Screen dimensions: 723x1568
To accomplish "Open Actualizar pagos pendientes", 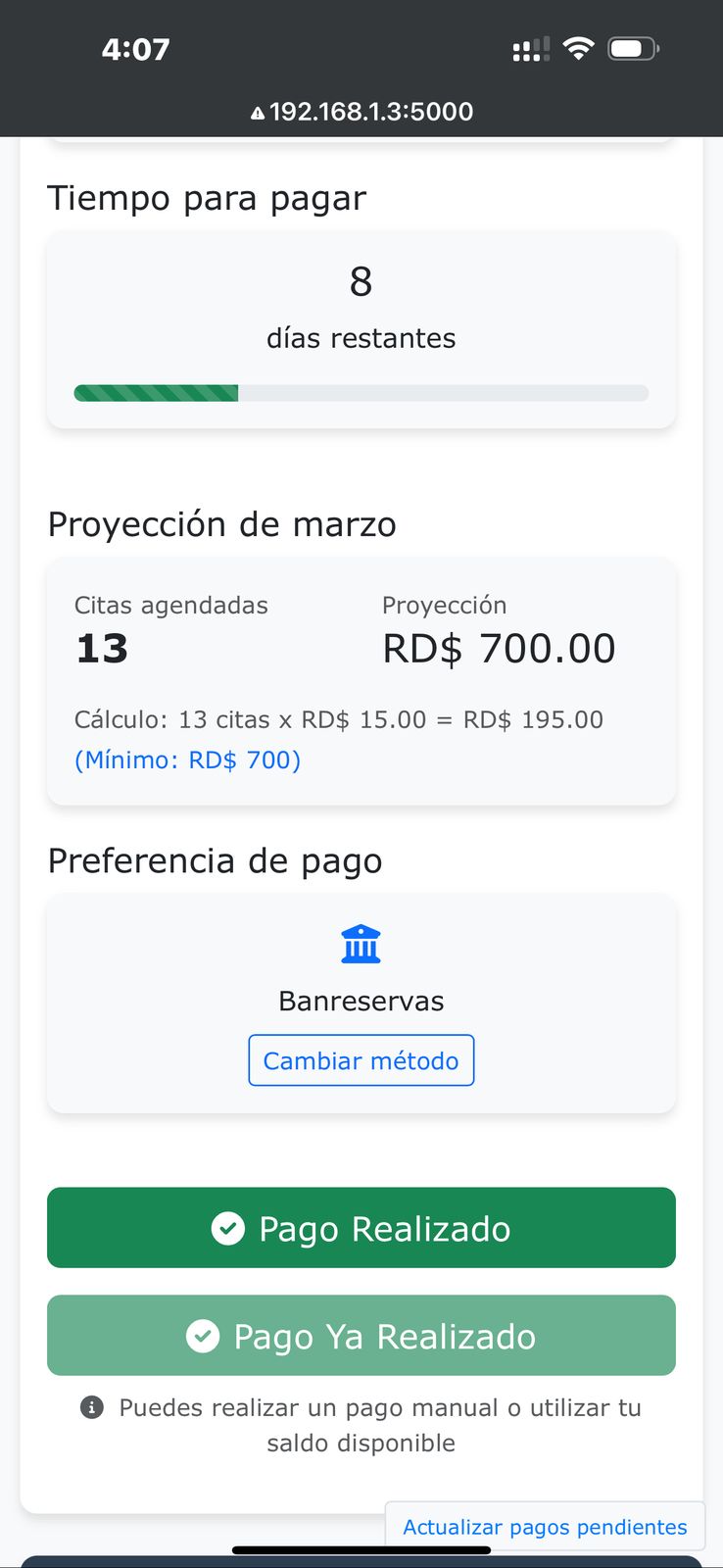I will pyautogui.click(x=545, y=1527).
